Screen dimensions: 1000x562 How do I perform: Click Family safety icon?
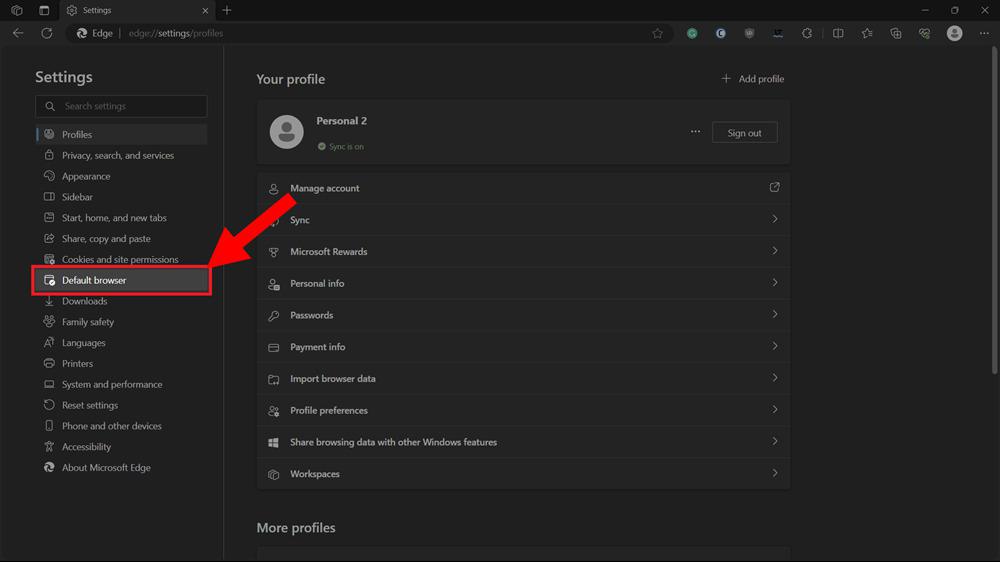click(x=49, y=322)
